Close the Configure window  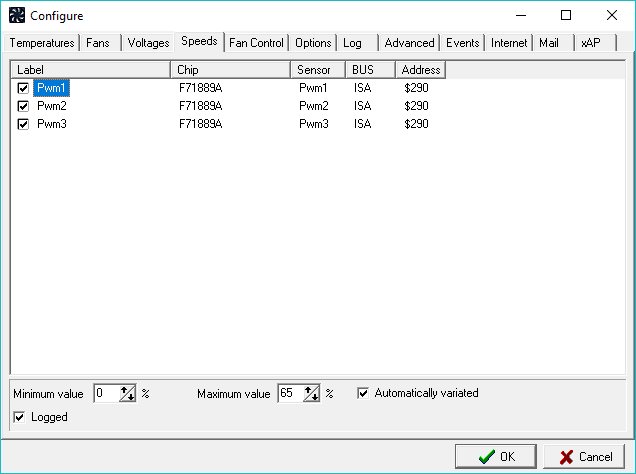click(612, 15)
